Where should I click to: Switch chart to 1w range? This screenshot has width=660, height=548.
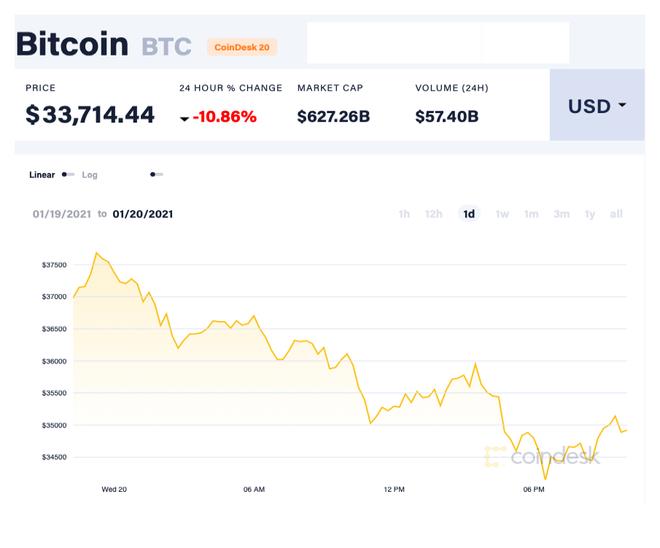502,214
